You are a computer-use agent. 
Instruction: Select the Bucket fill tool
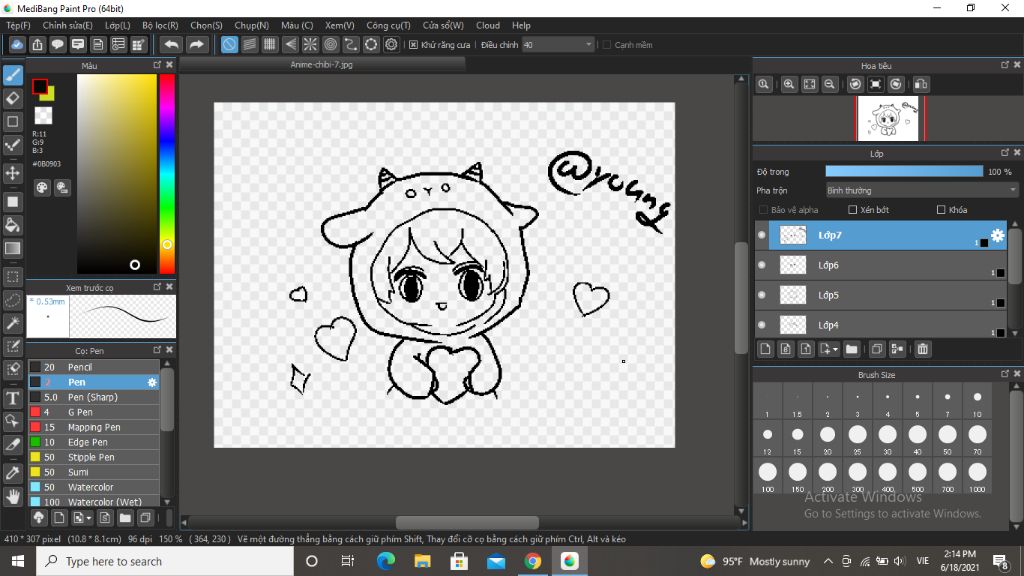13,225
